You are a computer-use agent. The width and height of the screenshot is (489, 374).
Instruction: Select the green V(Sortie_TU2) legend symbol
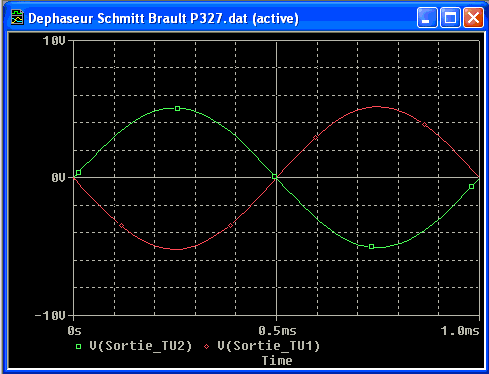coord(78,346)
